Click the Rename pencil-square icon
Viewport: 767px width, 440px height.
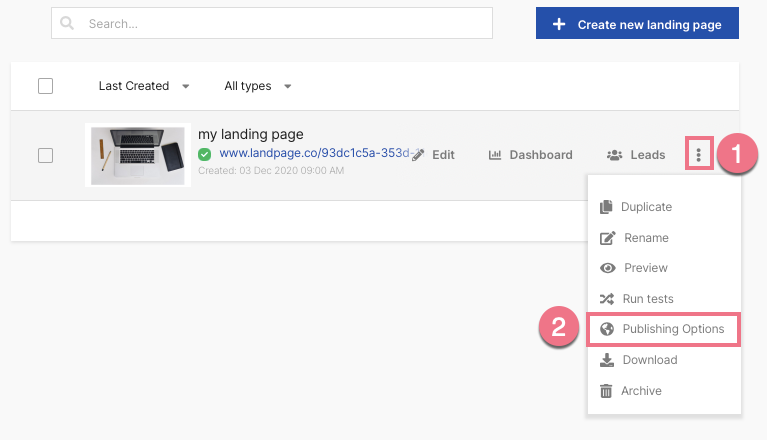coord(608,238)
